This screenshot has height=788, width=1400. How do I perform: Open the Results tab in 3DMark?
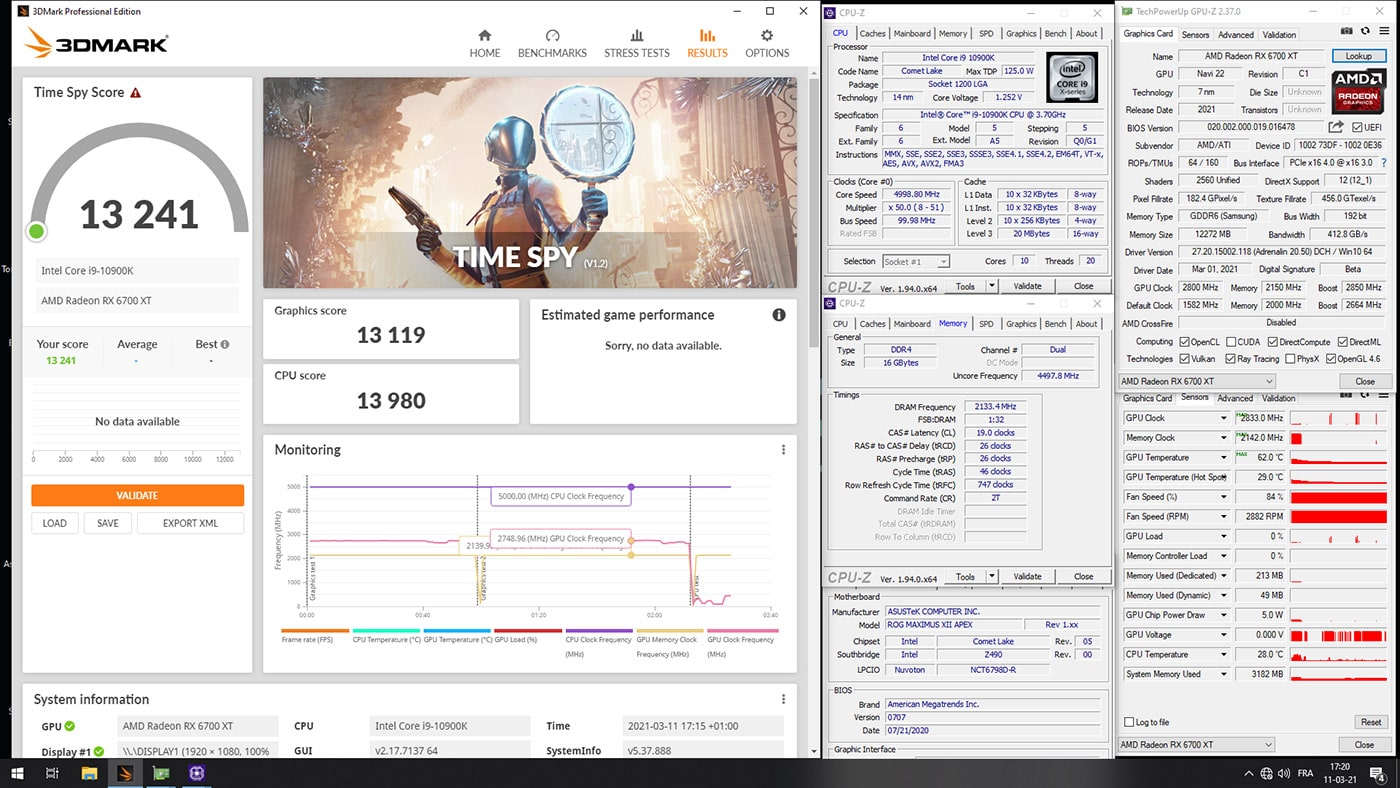pos(707,43)
